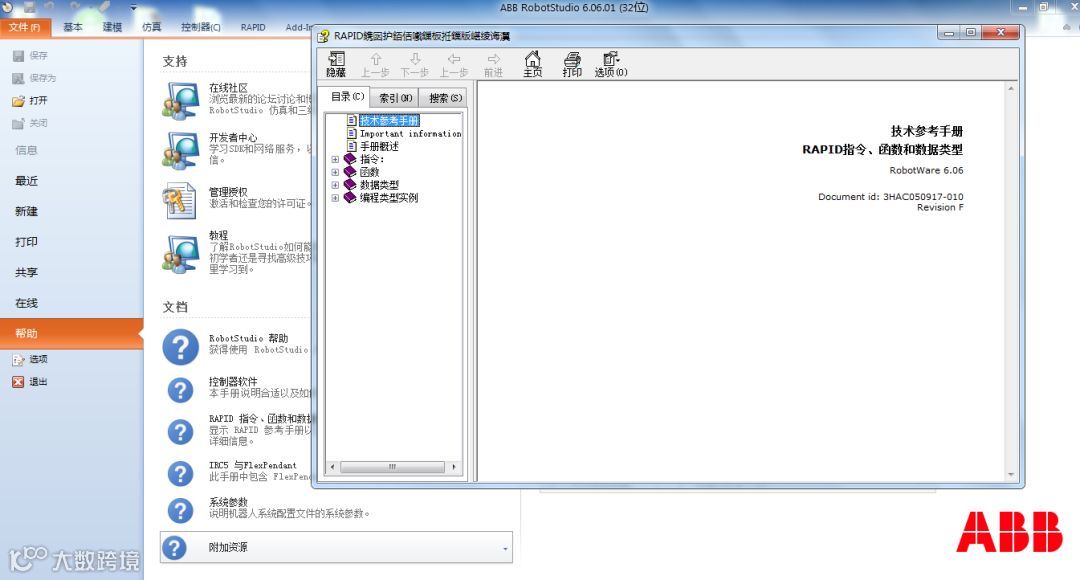Click the back arrow left of 前进
Viewport: 1080px width, 580px height.
454,64
